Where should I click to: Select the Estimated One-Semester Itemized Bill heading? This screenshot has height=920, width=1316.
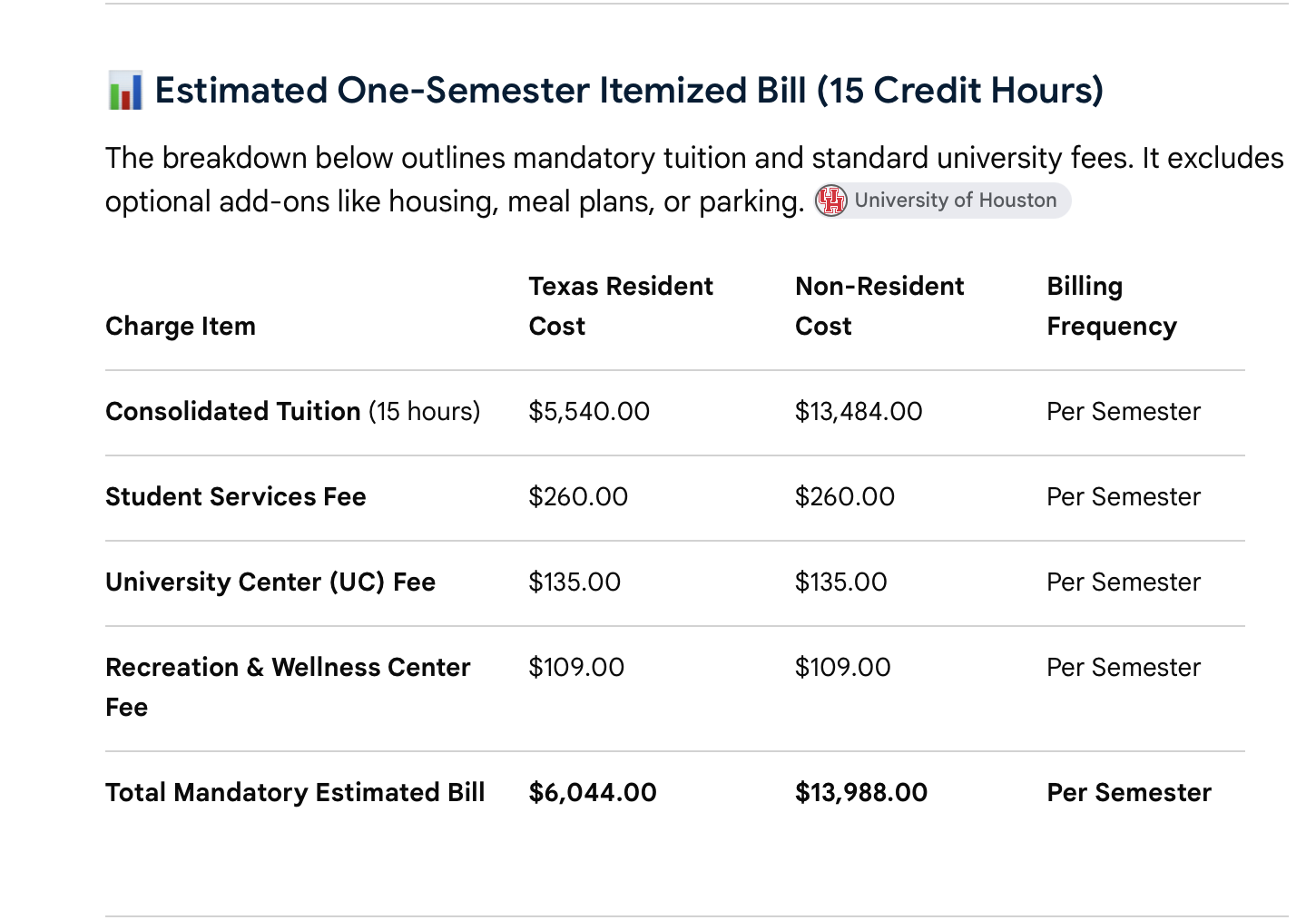click(x=629, y=91)
